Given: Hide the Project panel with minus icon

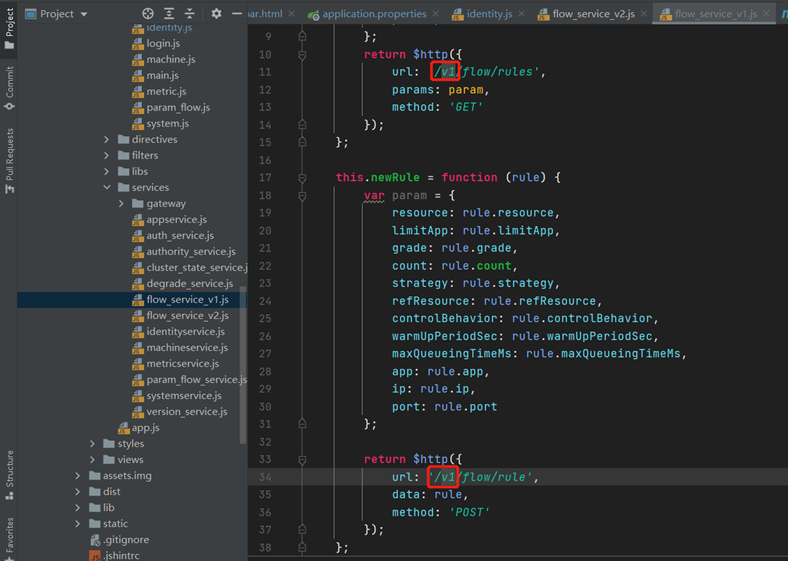Looking at the screenshot, I should coord(237,14).
